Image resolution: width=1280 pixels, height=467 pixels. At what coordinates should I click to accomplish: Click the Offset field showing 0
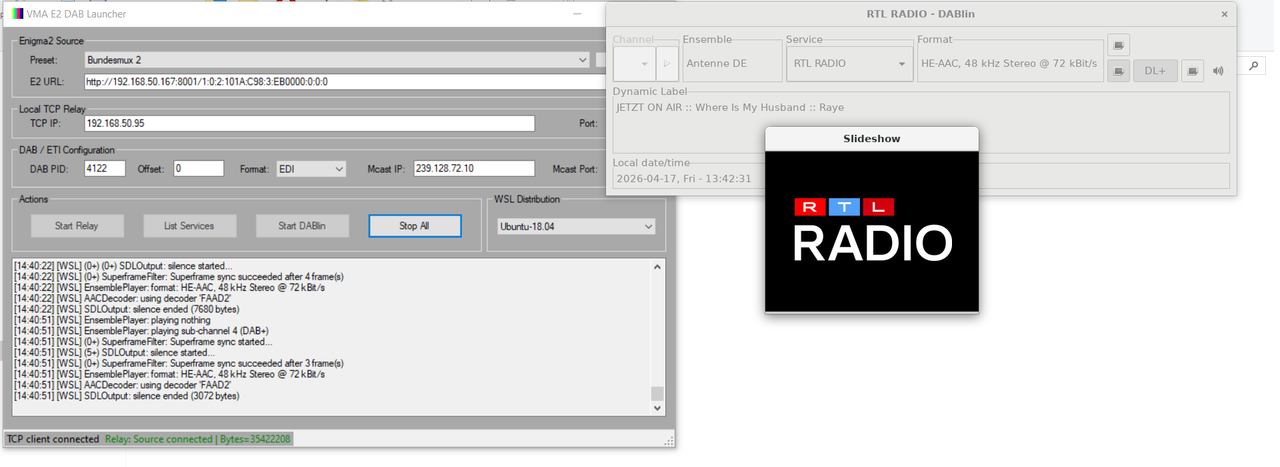(198, 169)
